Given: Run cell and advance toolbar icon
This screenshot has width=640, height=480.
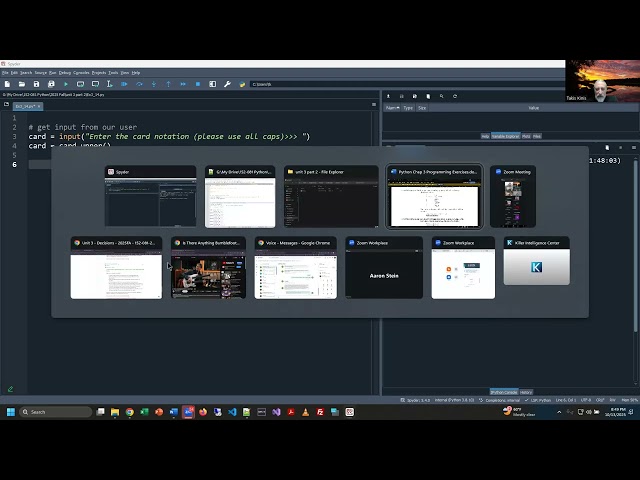Looking at the screenshot, I should [x=95, y=84].
